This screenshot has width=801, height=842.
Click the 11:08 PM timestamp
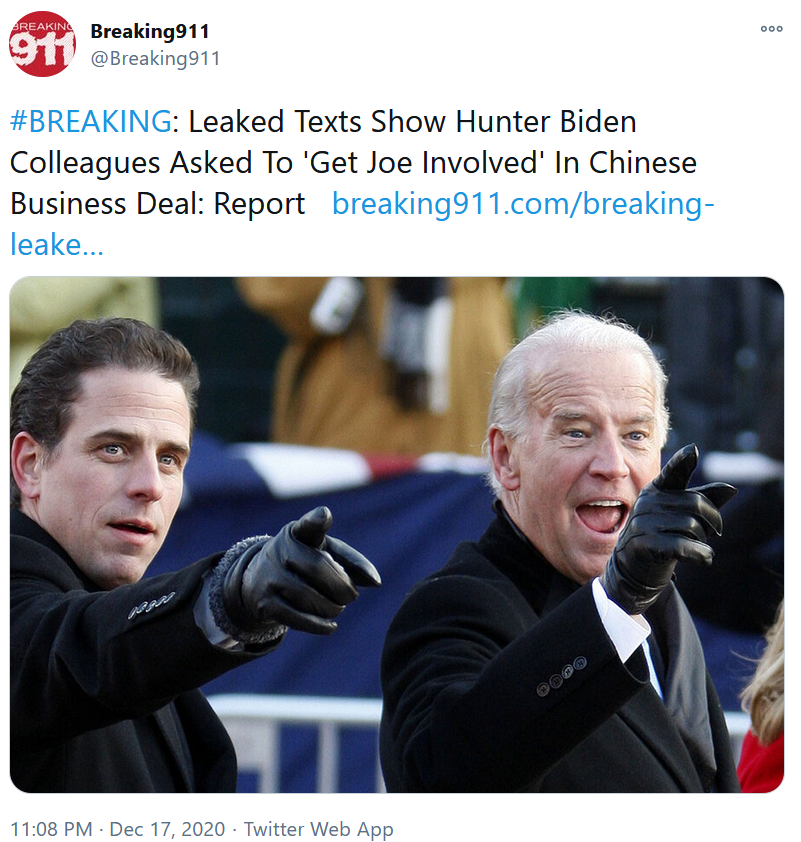pos(52,829)
